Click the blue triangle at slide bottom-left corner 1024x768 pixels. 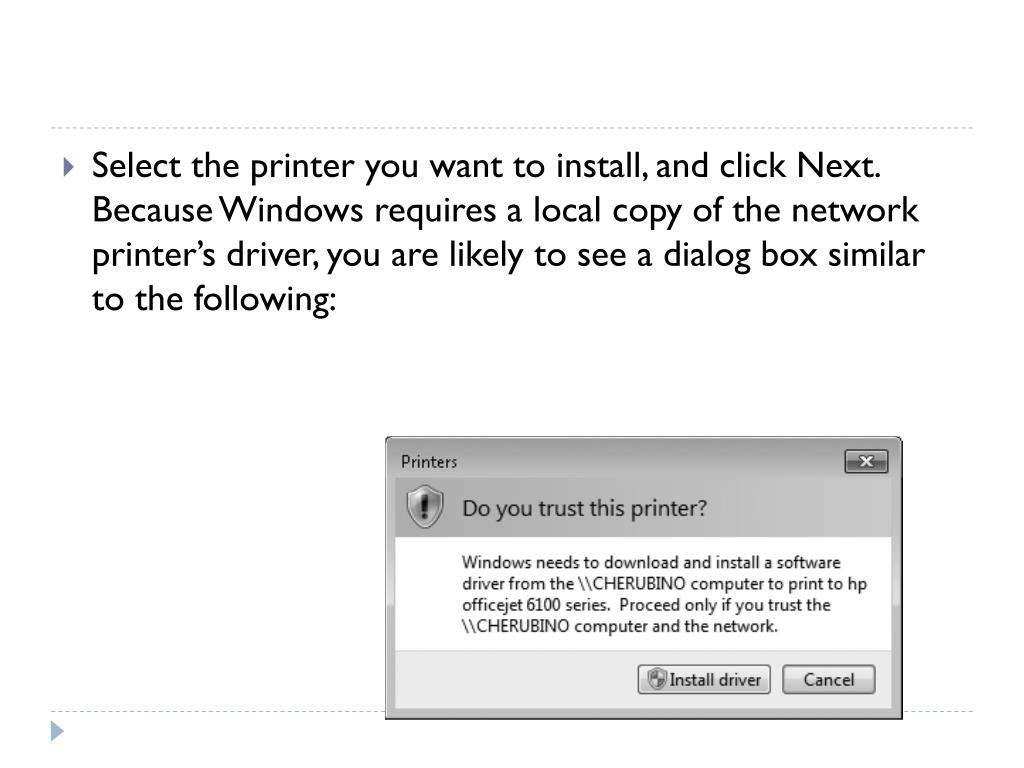pyautogui.click(x=57, y=731)
